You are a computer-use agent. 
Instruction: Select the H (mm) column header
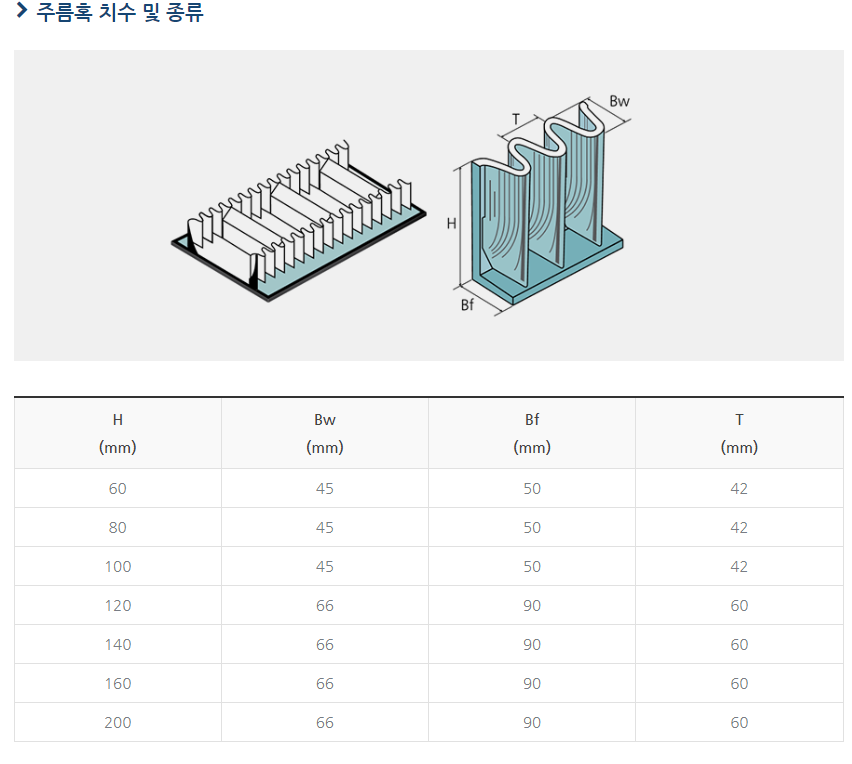[118, 433]
